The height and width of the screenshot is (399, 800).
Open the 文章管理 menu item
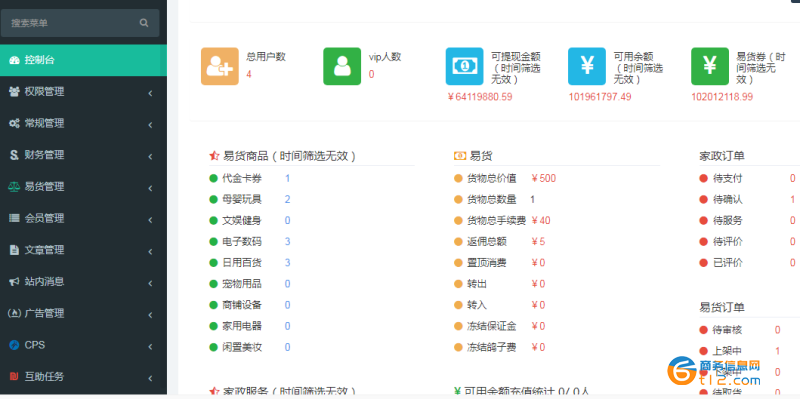[x=83, y=250]
